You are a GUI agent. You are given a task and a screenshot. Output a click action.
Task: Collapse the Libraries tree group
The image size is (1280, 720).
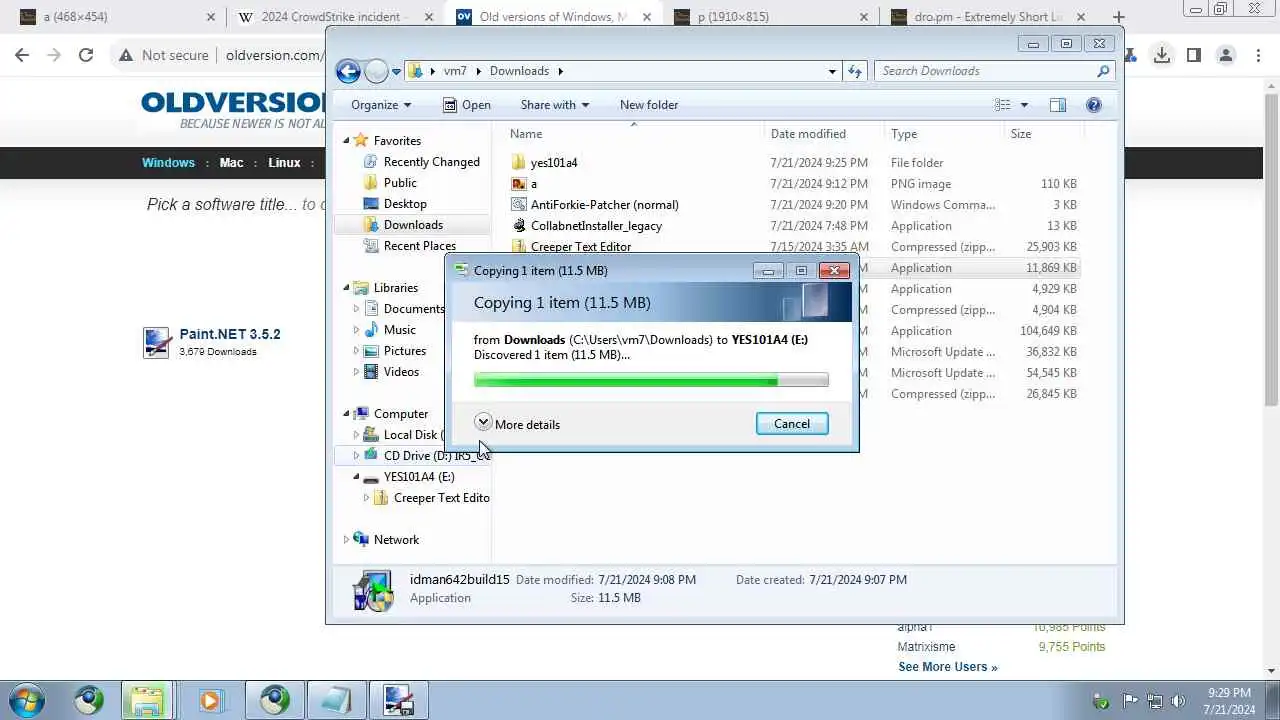[347, 288]
